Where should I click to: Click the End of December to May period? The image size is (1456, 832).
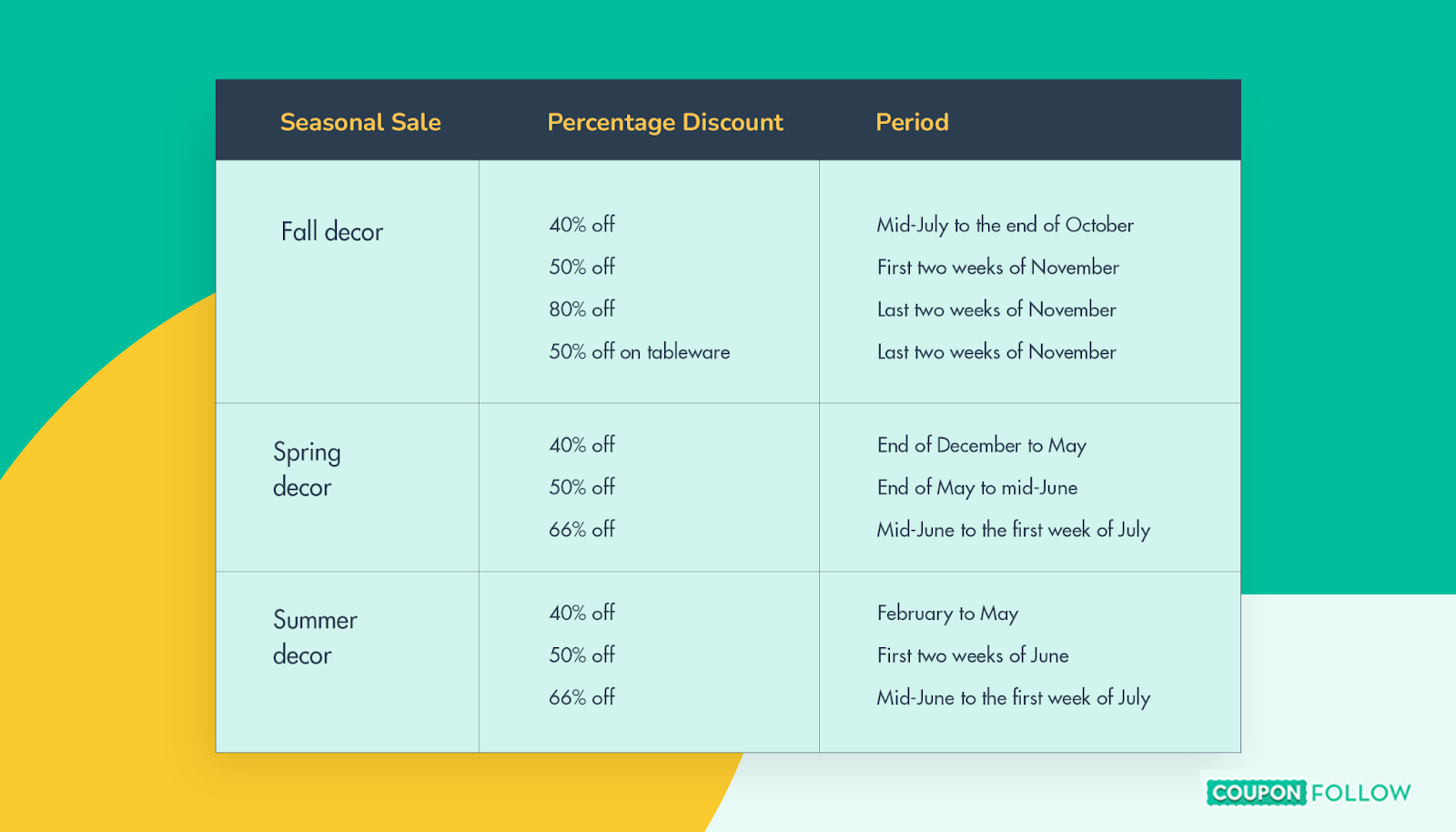tap(982, 445)
